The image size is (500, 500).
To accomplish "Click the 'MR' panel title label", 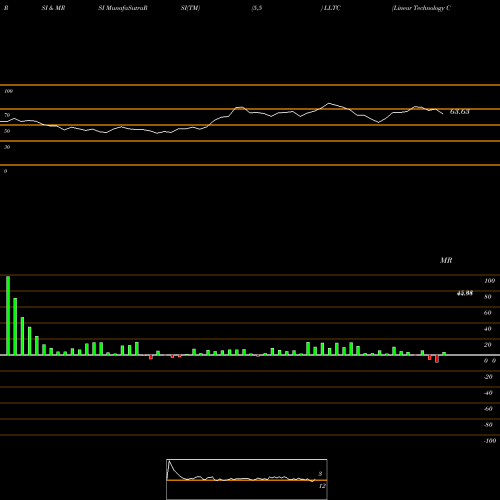I will tap(446, 260).
